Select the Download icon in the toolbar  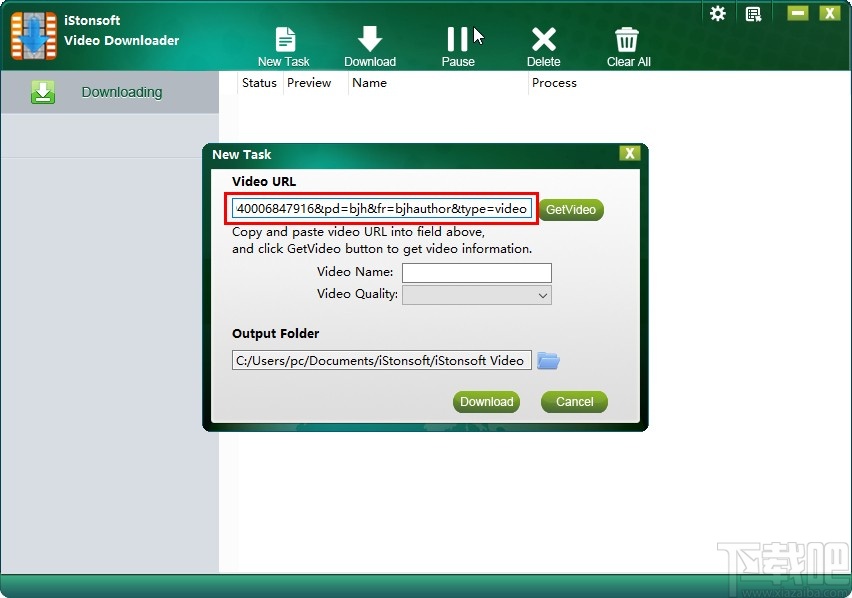(x=370, y=43)
